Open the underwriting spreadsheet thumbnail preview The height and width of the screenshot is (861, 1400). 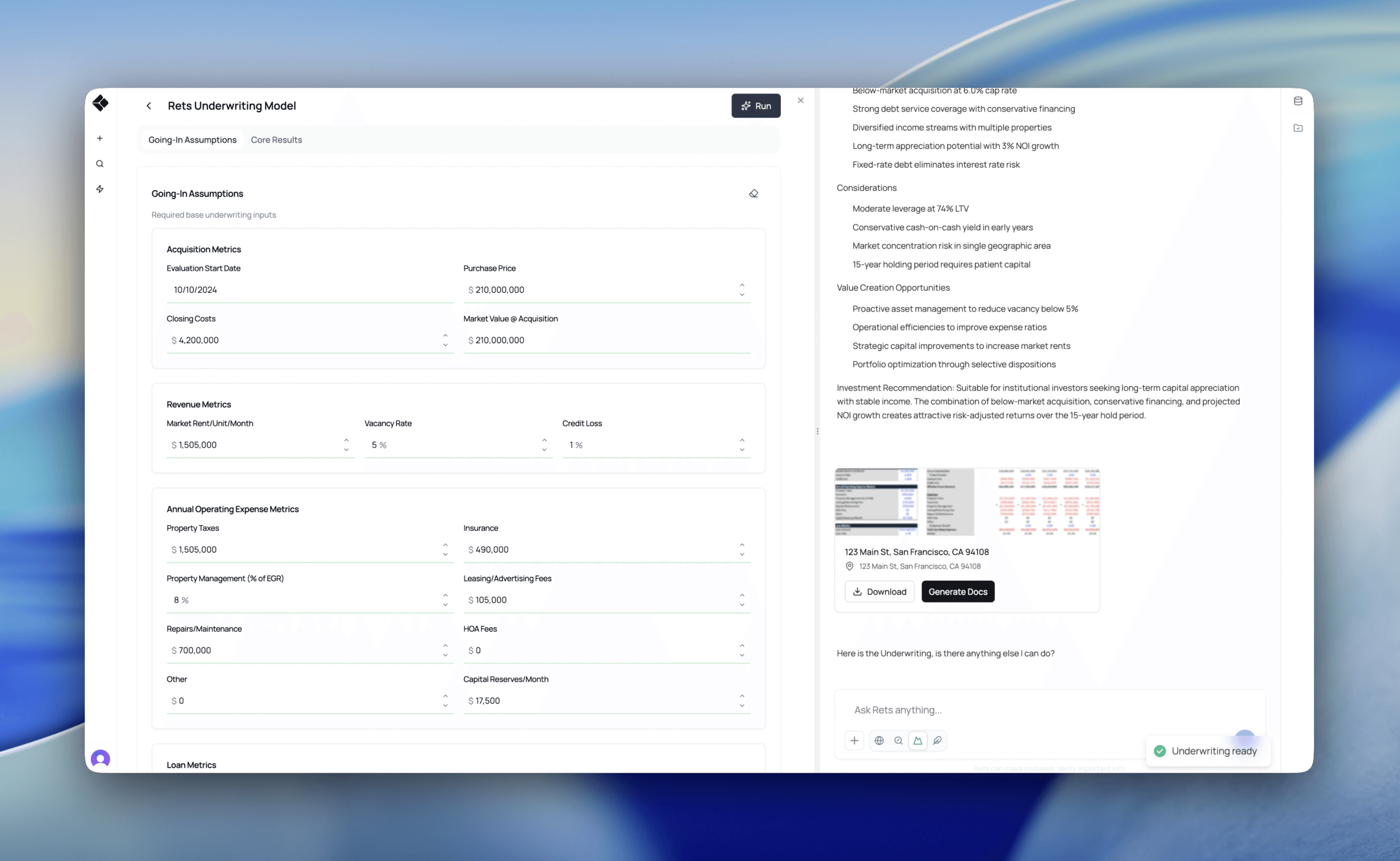tap(967, 502)
